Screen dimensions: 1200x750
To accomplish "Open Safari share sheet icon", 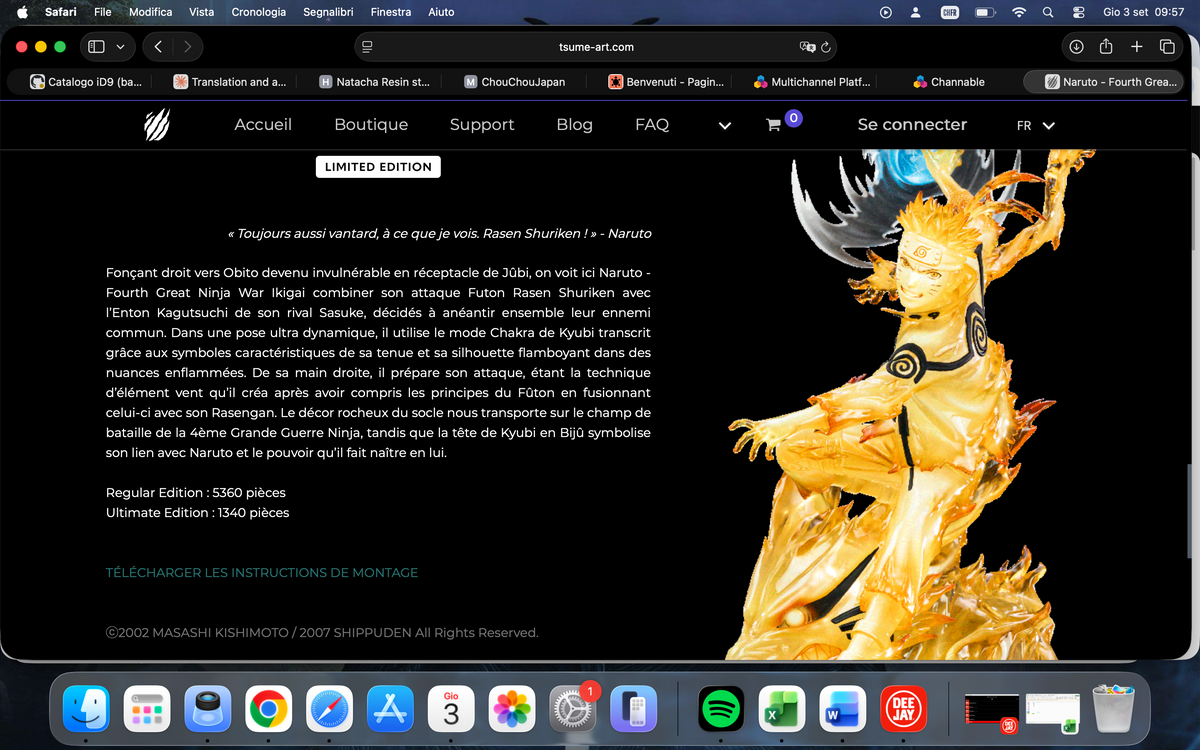I will click(1106, 46).
